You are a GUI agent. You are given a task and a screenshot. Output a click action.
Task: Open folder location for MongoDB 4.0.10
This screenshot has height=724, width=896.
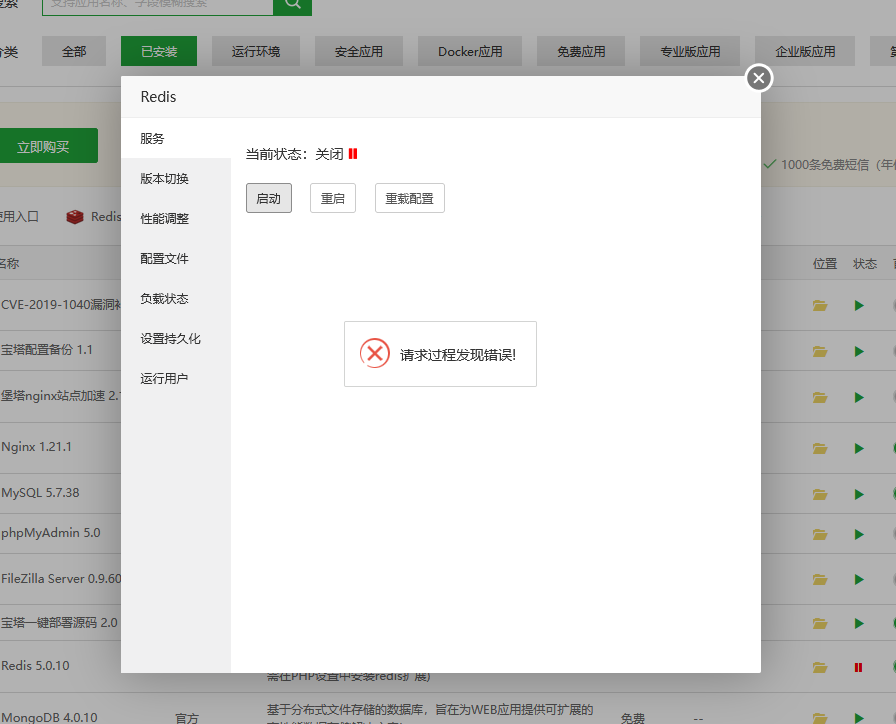(820, 718)
